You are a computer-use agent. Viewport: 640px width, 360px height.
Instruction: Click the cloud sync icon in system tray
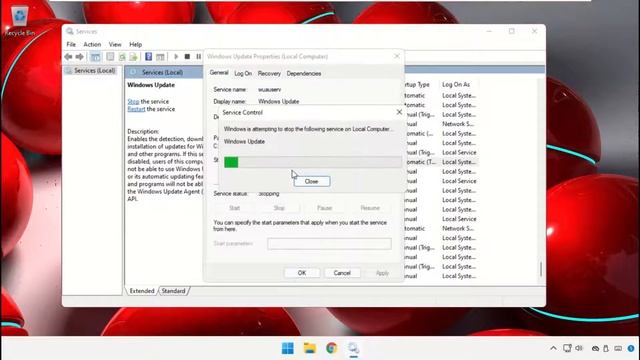pyautogui.click(x=595, y=348)
